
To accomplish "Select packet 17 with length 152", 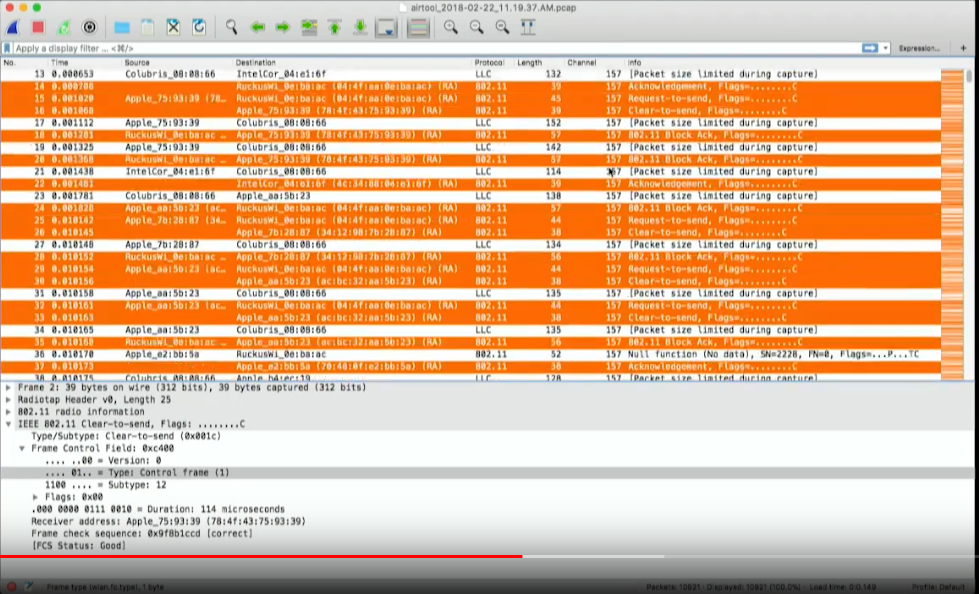I will (x=470, y=123).
